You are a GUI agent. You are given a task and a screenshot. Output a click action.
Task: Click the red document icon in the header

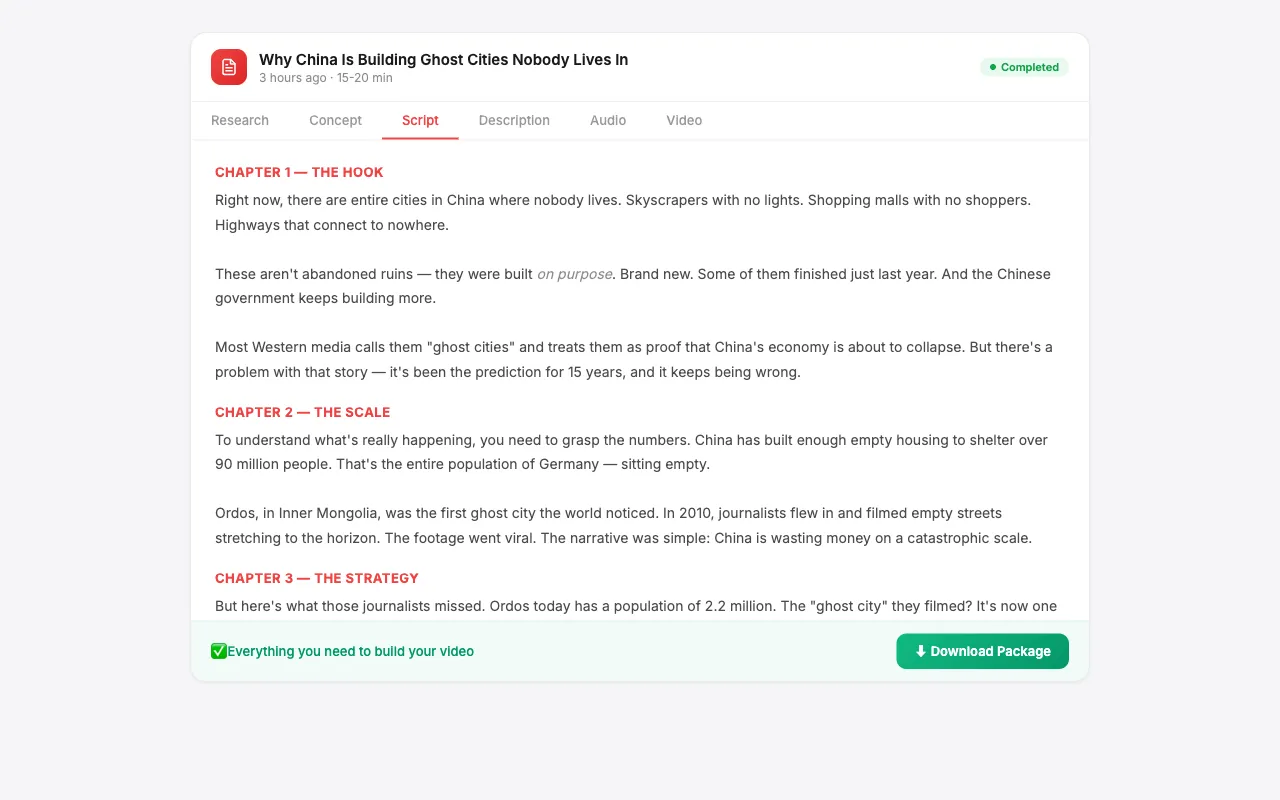[x=228, y=66]
